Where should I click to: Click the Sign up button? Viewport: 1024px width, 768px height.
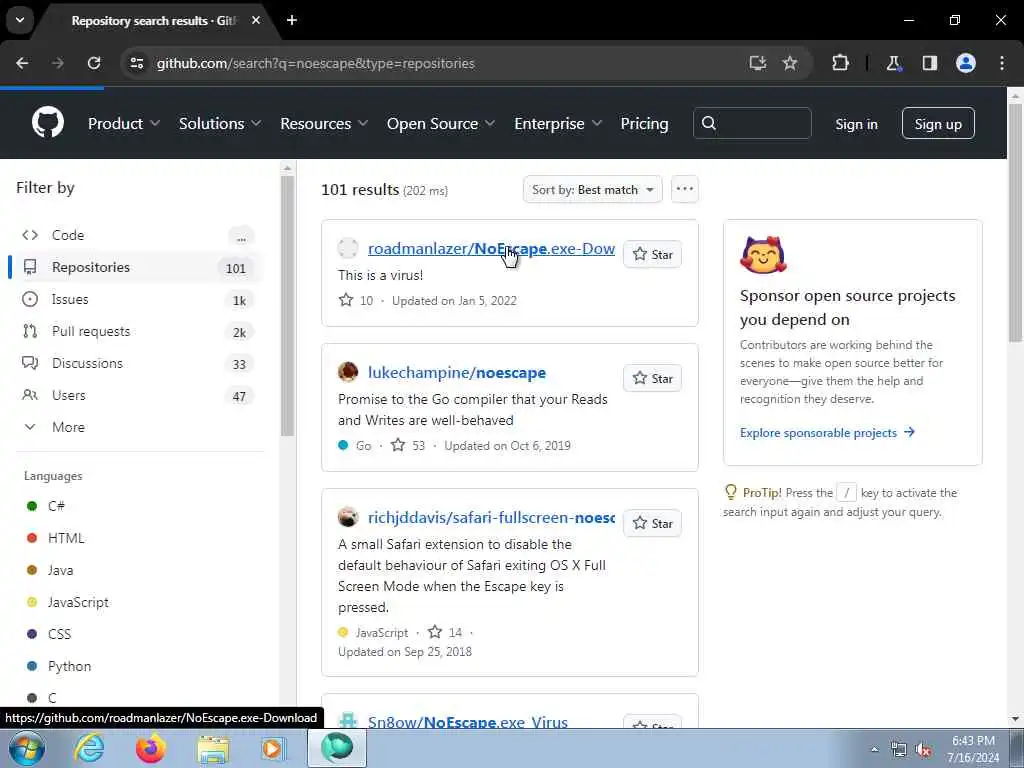[x=938, y=123]
